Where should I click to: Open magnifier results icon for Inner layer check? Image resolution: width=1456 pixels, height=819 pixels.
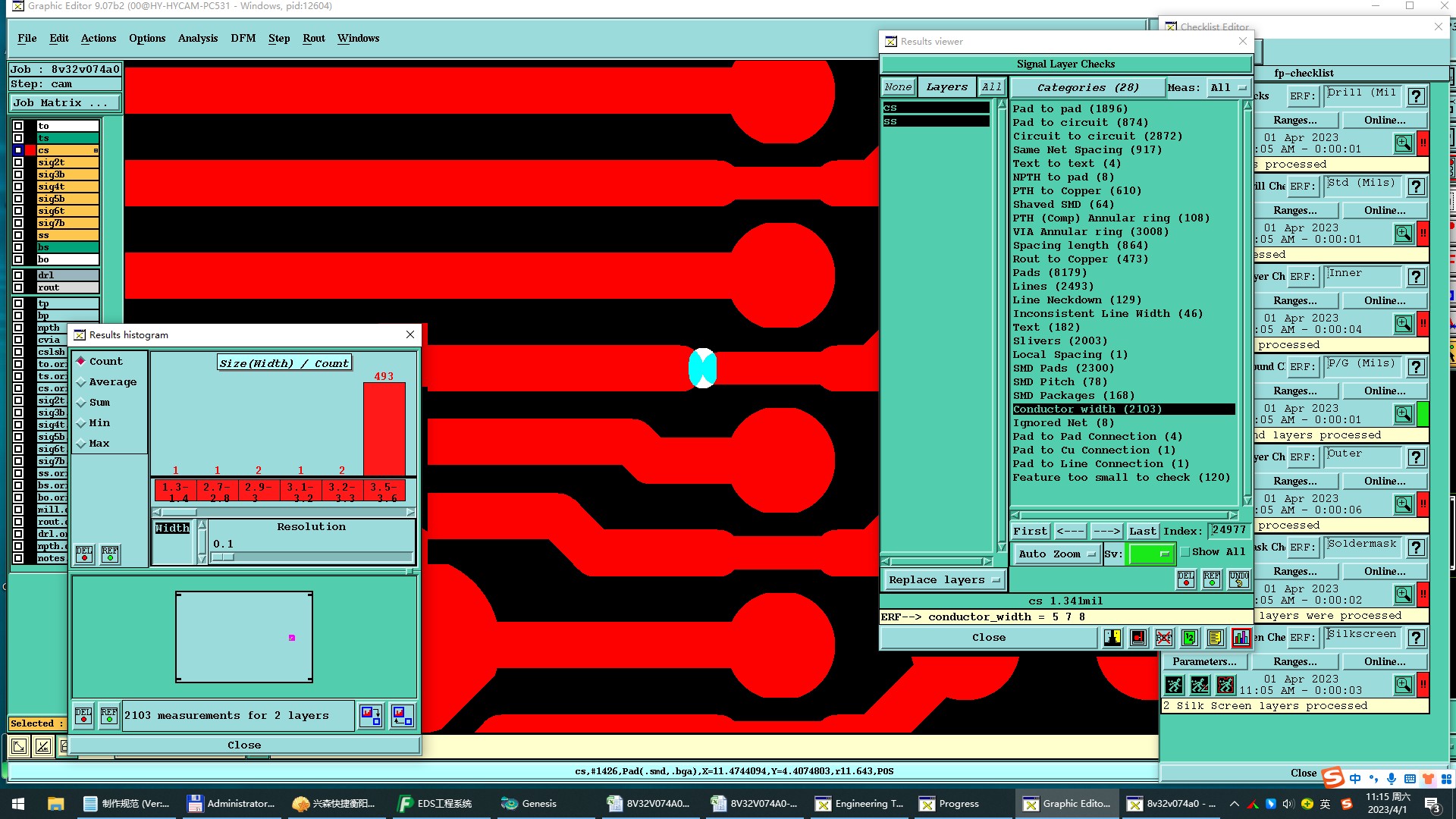1404,323
